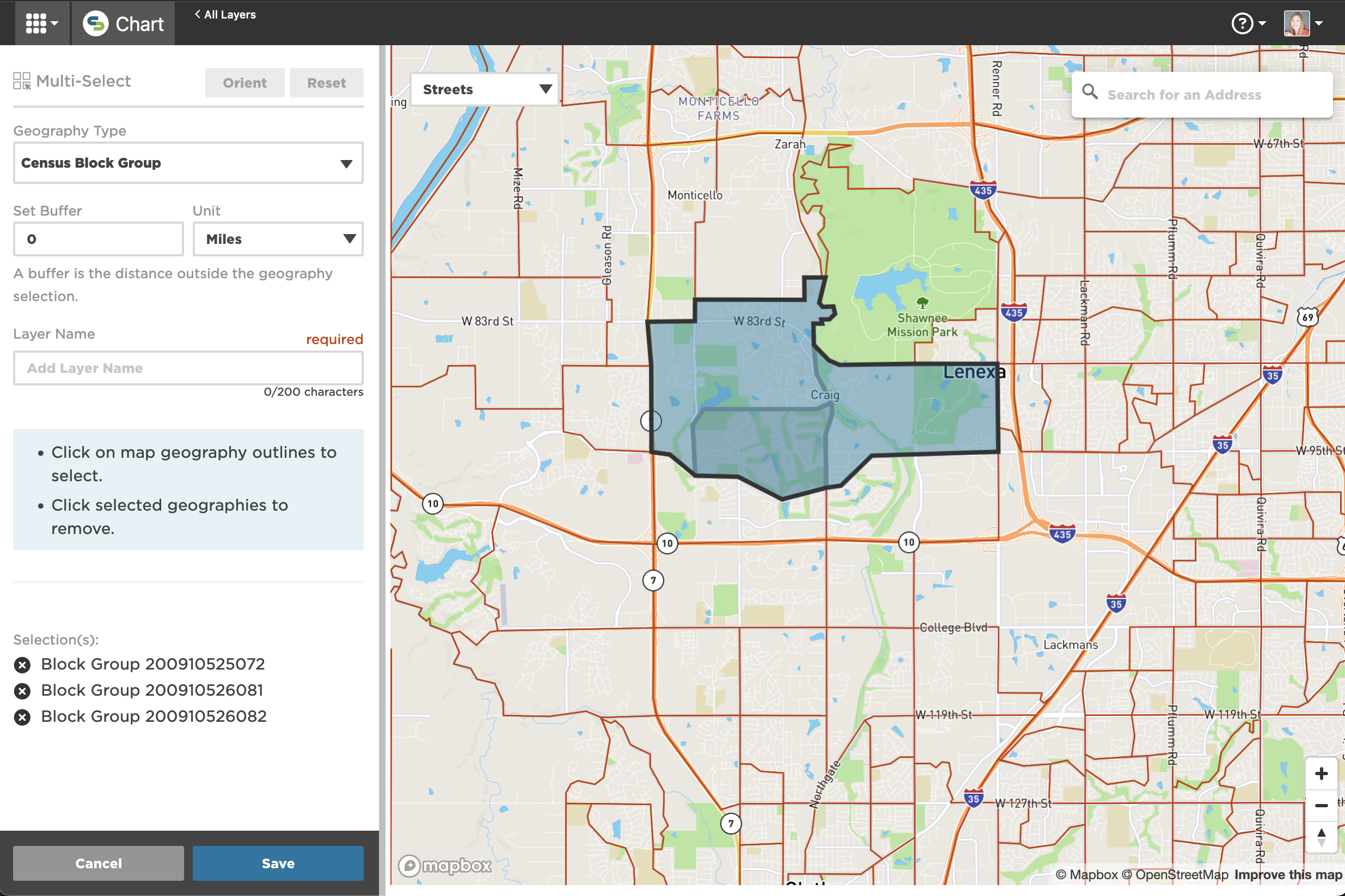This screenshot has width=1345, height=896.
Task: Click the Cancel button
Action: tap(99, 863)
